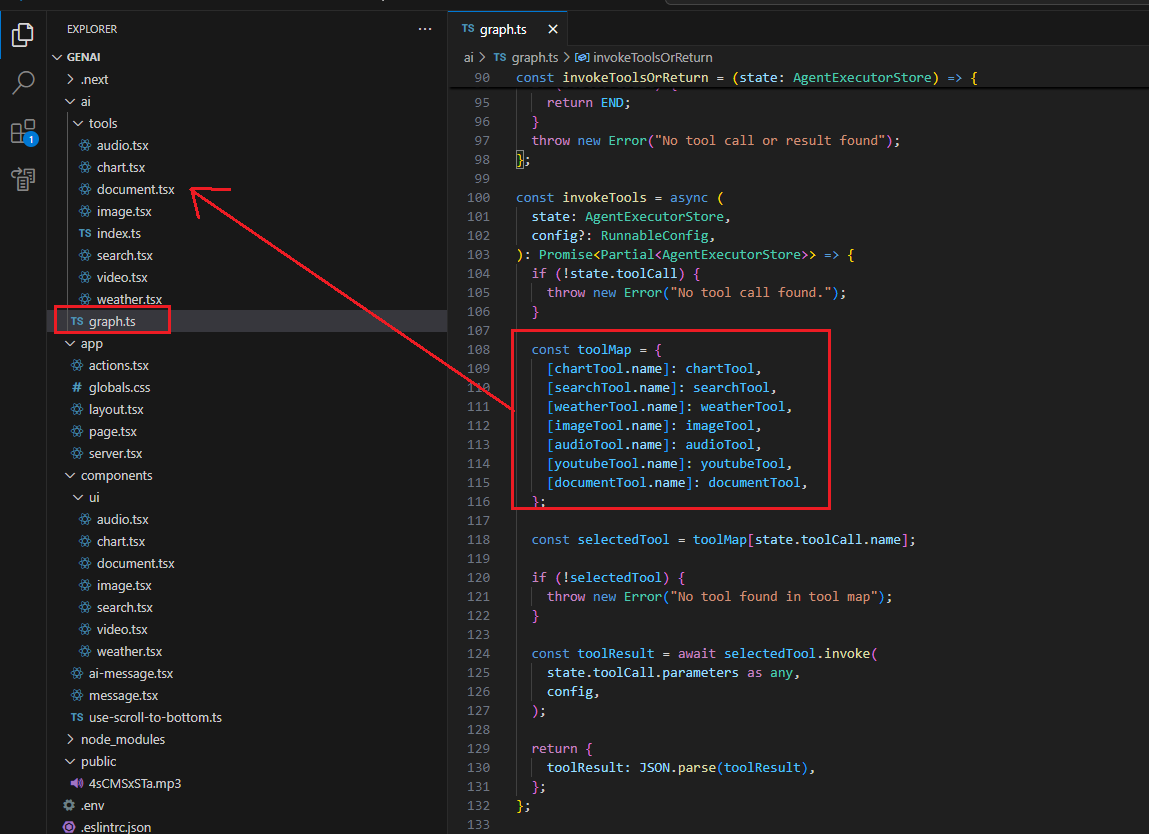Open the Explorer more actions ellipsis

coord(425,29)
